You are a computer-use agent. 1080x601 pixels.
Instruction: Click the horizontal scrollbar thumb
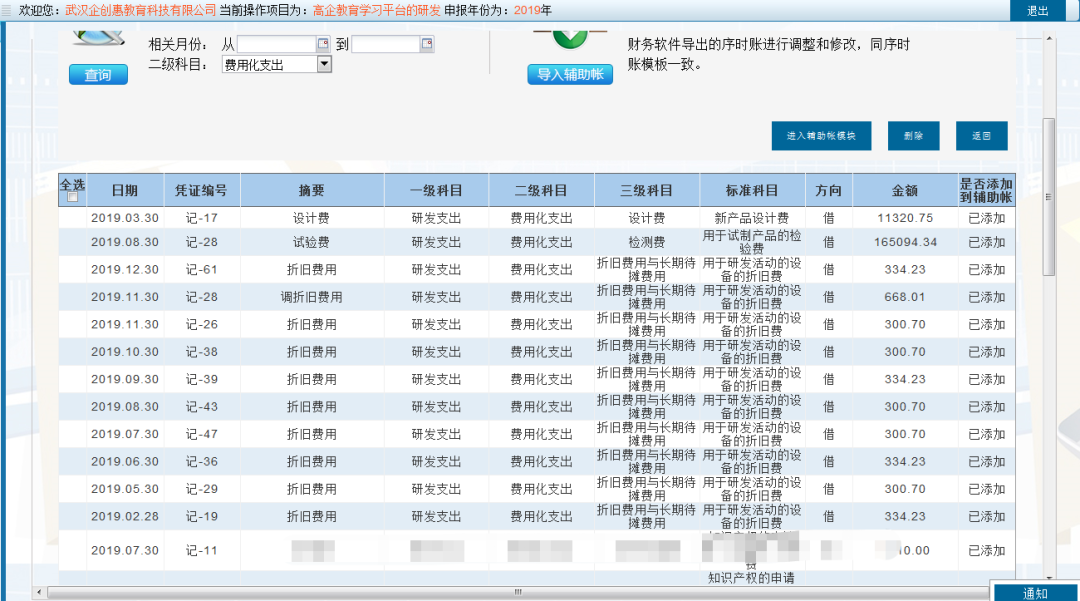click(x=518, y=591)
